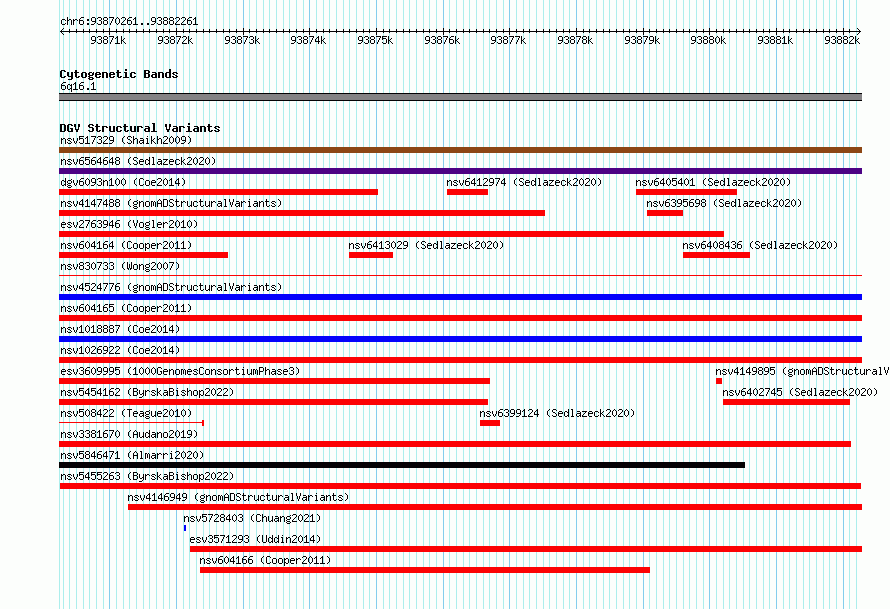
Task: Click nsv5728403 (Chuang2021) label
Action: pyautogui.click(x=252, y=518)
